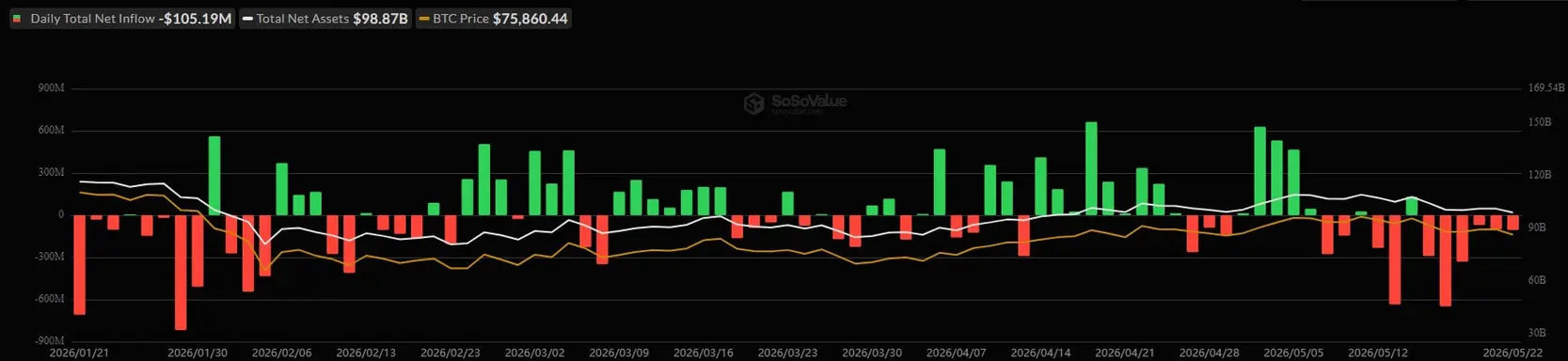Click the 90B right axis label

[1537, 228]
